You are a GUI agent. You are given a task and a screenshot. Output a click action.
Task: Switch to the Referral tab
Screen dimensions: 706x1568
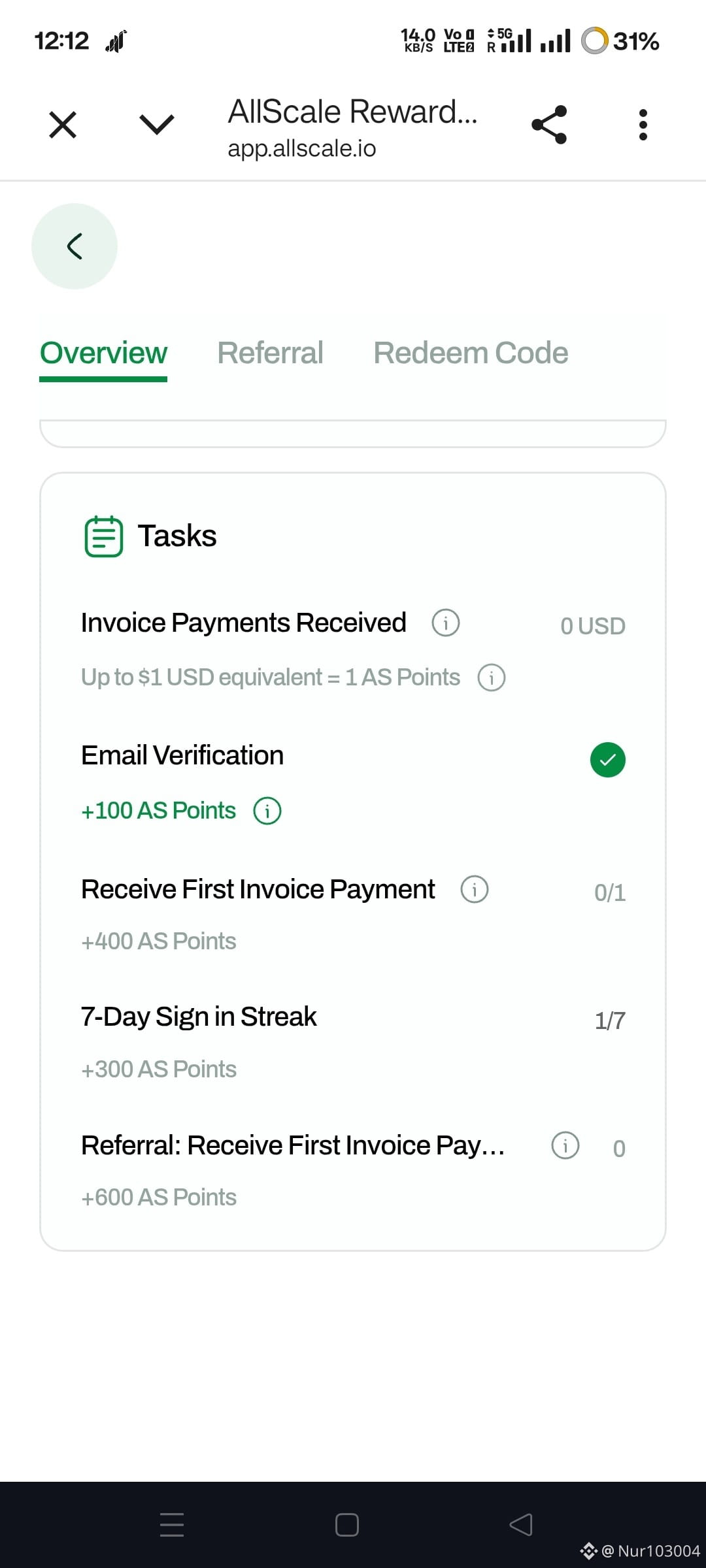pyautogui.click(x=270, y=353)
